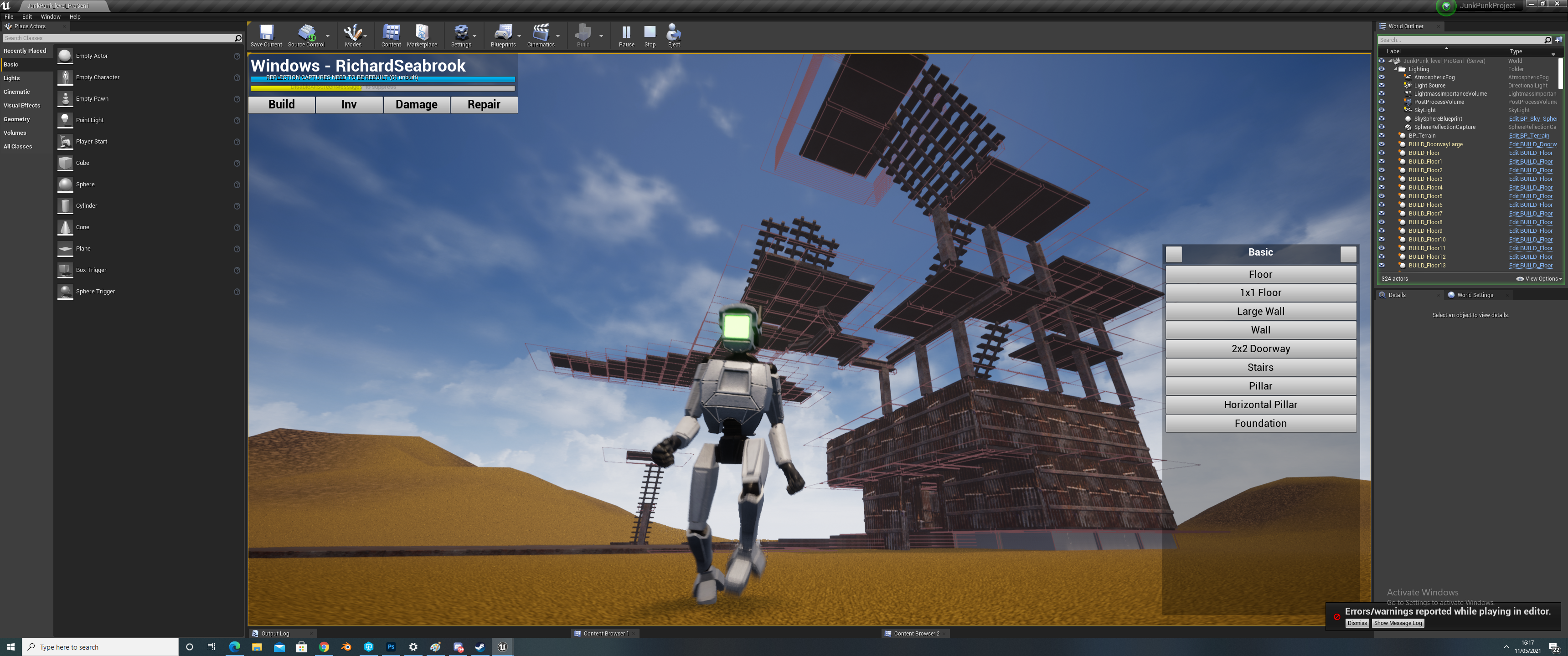The width and height of the screenshot is (1568, 656).
Task: Select the Player Start icon
Action: click(65, 141)
